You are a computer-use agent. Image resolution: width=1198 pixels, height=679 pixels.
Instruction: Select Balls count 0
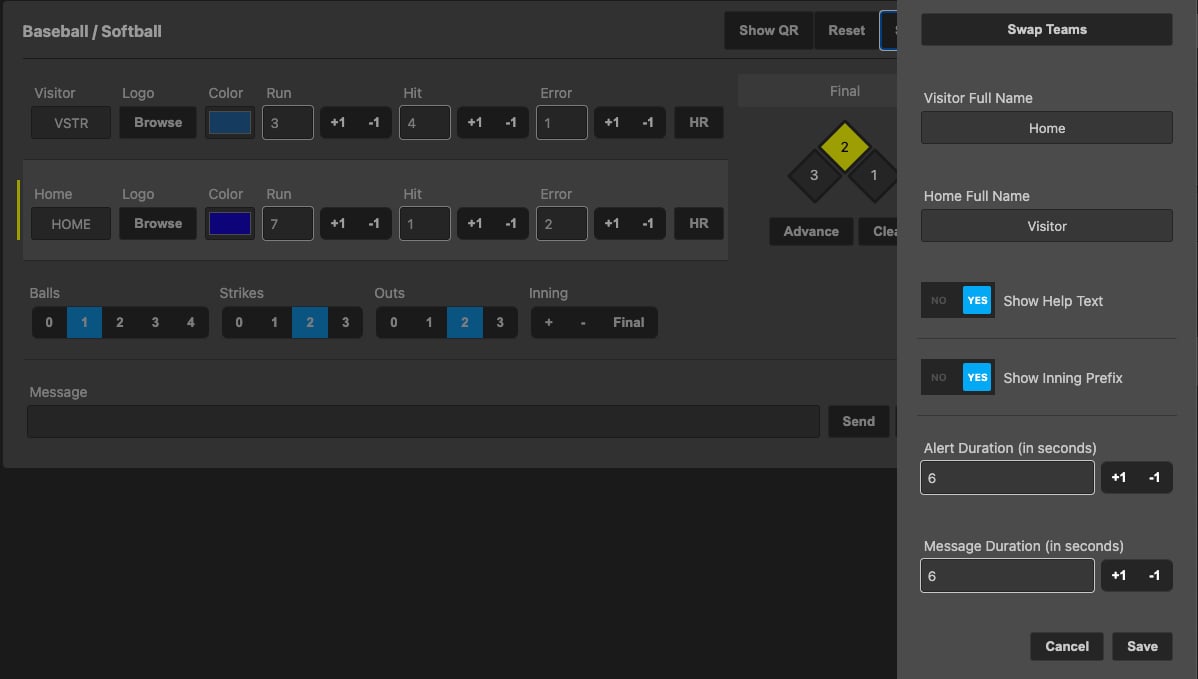49,322
